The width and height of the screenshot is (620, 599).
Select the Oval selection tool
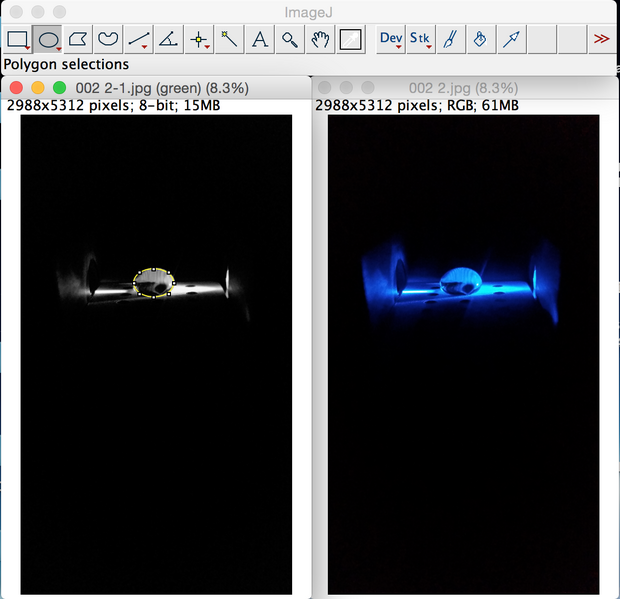pos(48,40)
